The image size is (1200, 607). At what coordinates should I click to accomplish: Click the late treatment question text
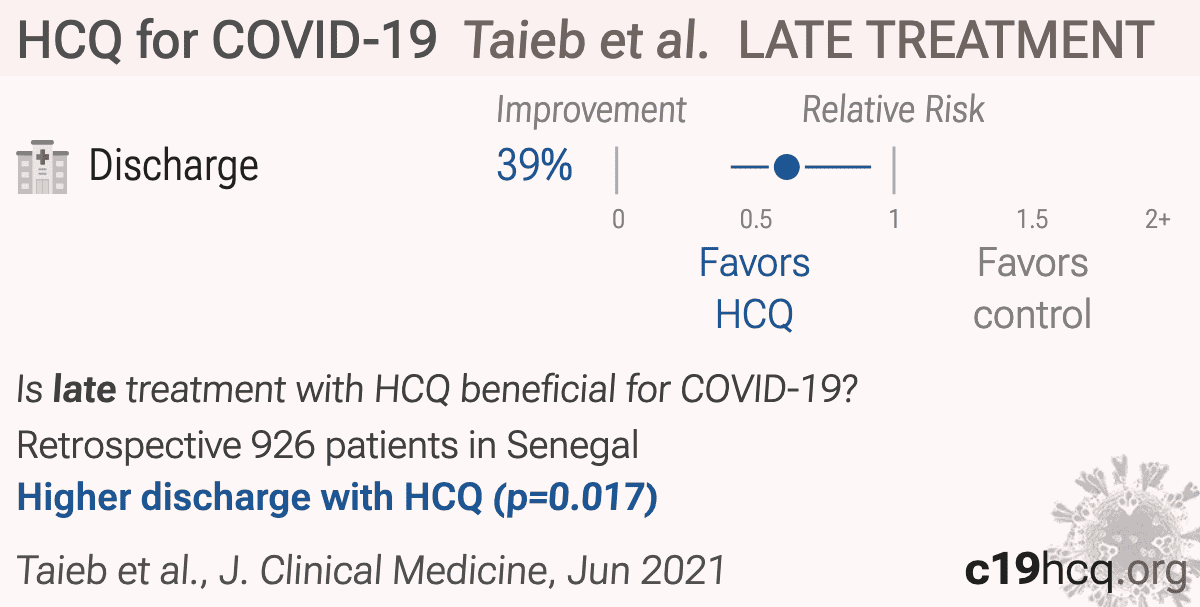tap(434, 391)
